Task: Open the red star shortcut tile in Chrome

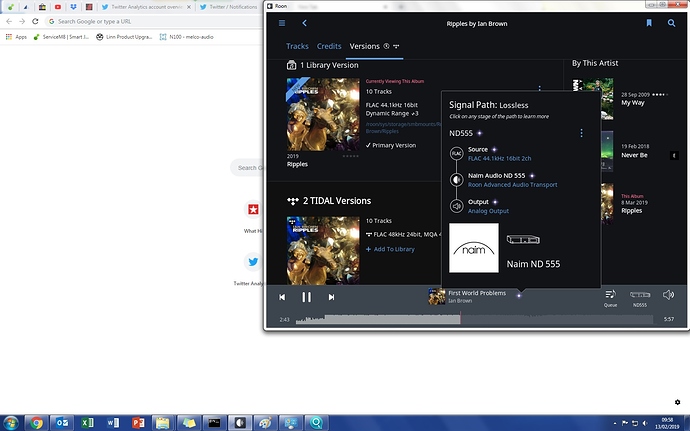Action: click(253, 209)
